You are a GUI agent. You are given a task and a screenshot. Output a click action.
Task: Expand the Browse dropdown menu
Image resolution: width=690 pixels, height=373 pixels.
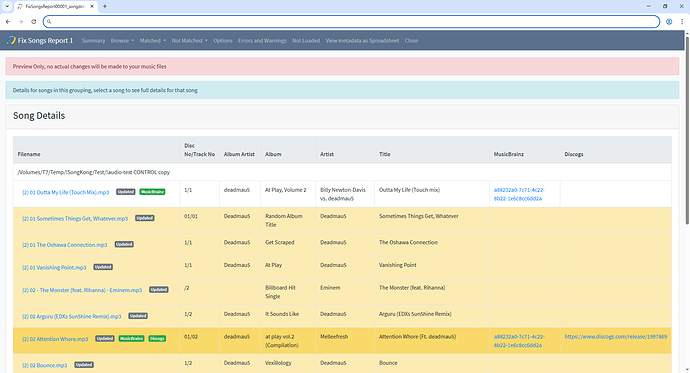pos(122,40)
